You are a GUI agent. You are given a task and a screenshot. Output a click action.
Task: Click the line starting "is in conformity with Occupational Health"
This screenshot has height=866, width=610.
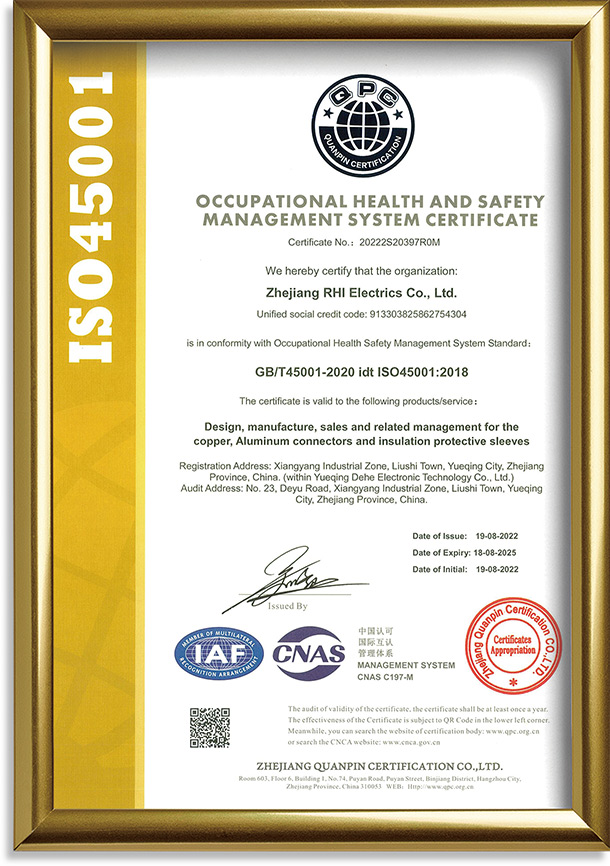point(359,344)
